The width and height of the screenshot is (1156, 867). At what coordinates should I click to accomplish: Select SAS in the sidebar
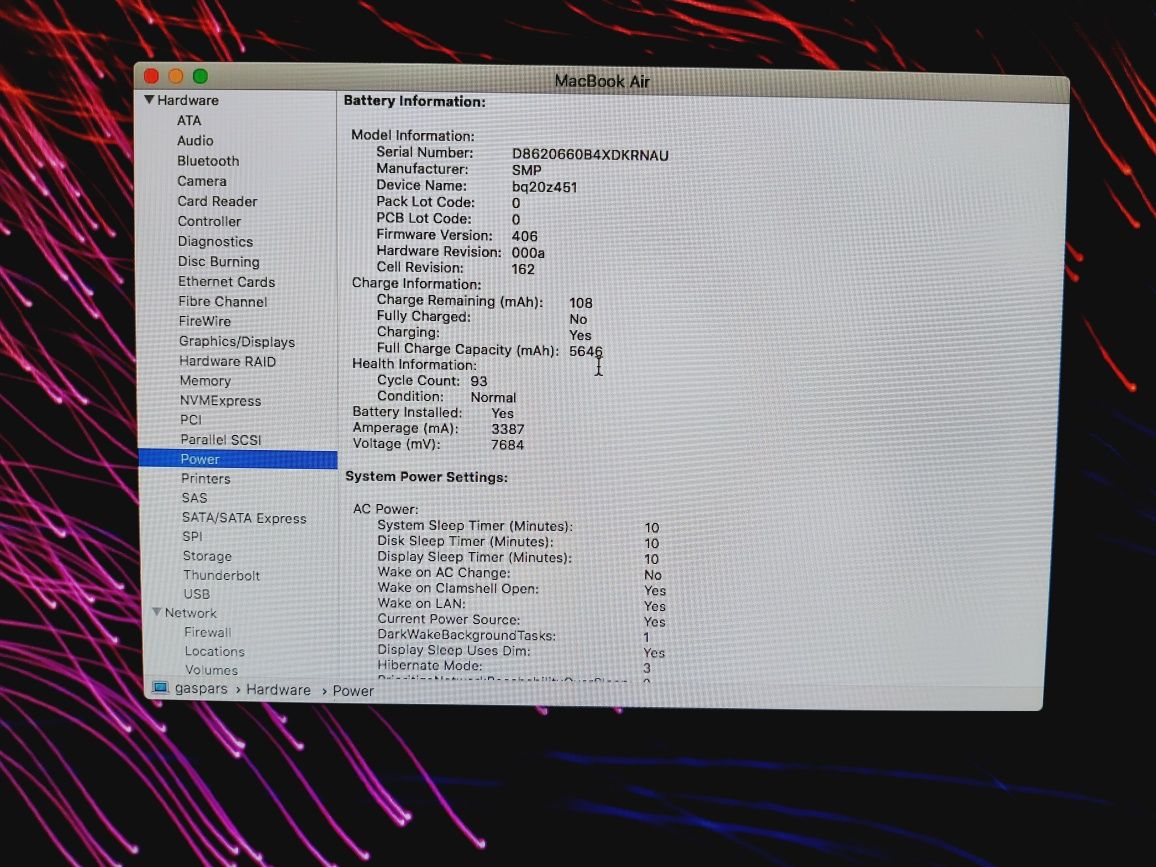click(x=195, y=498)
